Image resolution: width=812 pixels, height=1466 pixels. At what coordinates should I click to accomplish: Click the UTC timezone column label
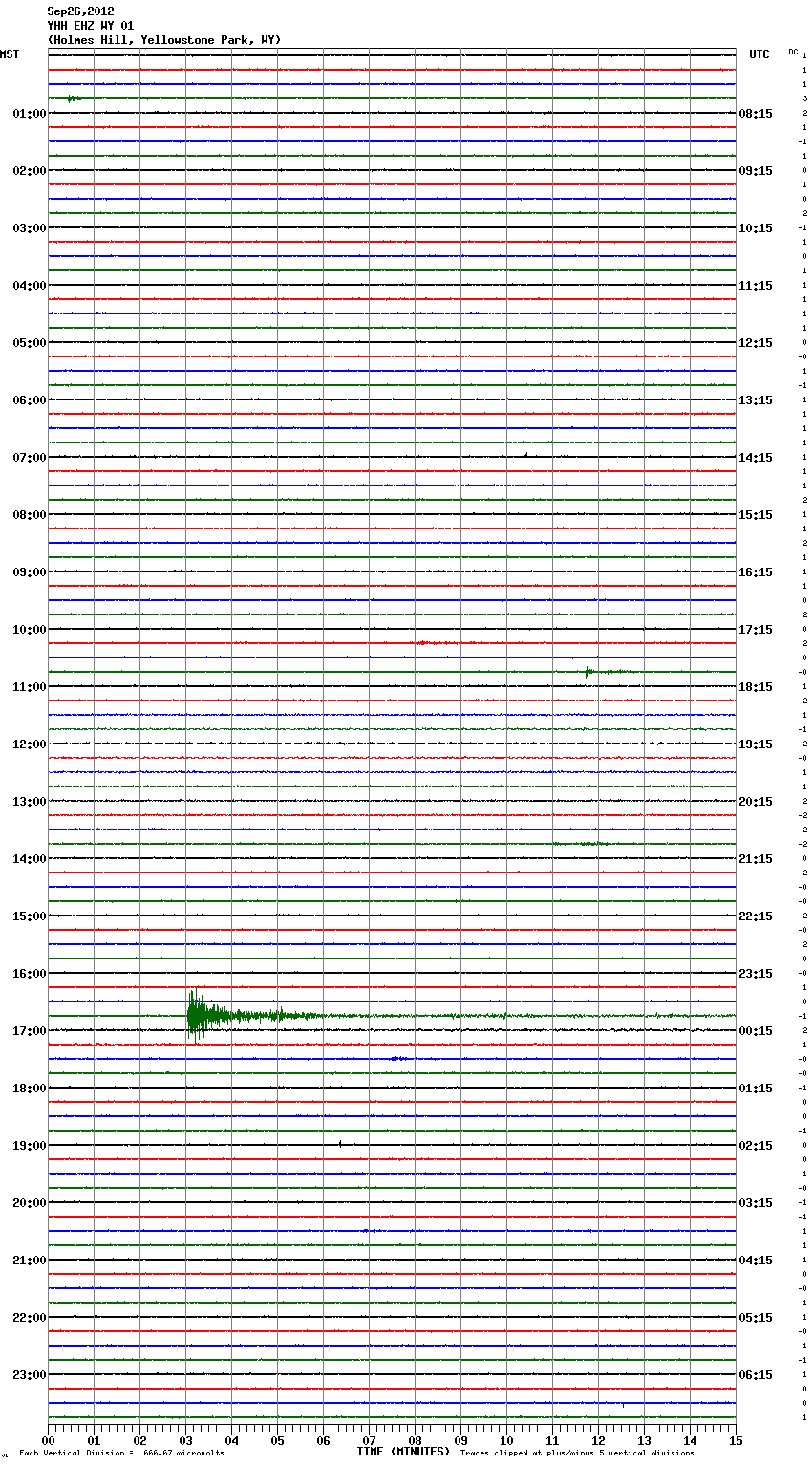tap(759, 54)
